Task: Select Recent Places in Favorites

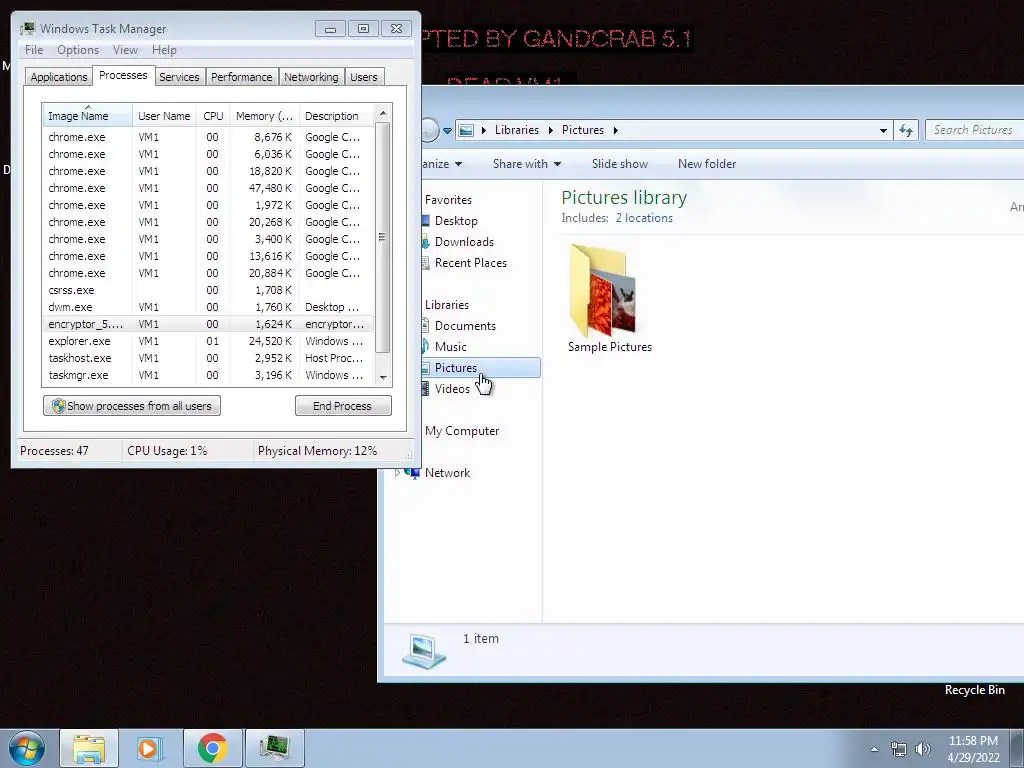Action: [470, 263]
